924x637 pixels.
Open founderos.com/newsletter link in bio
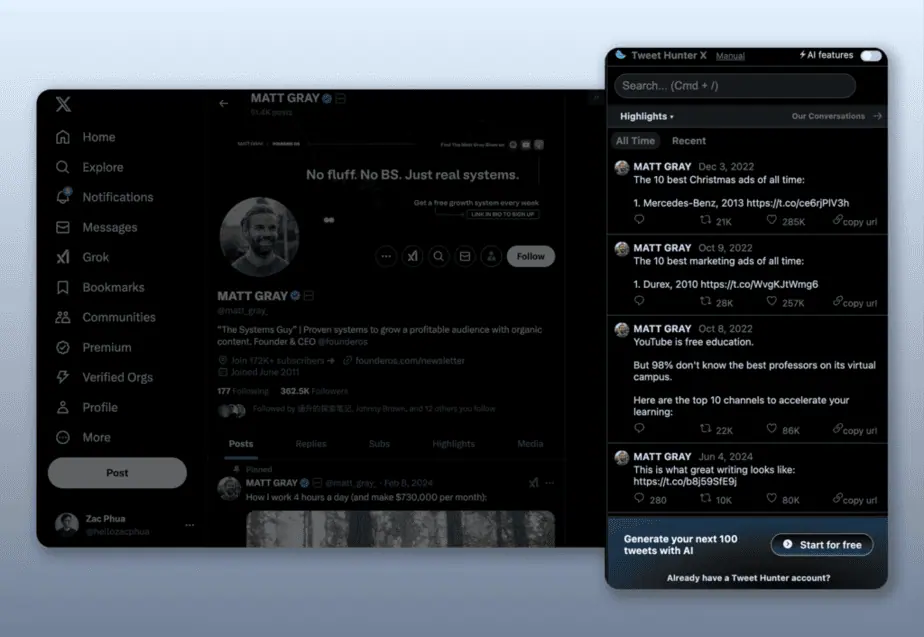(x=410, y=360)
